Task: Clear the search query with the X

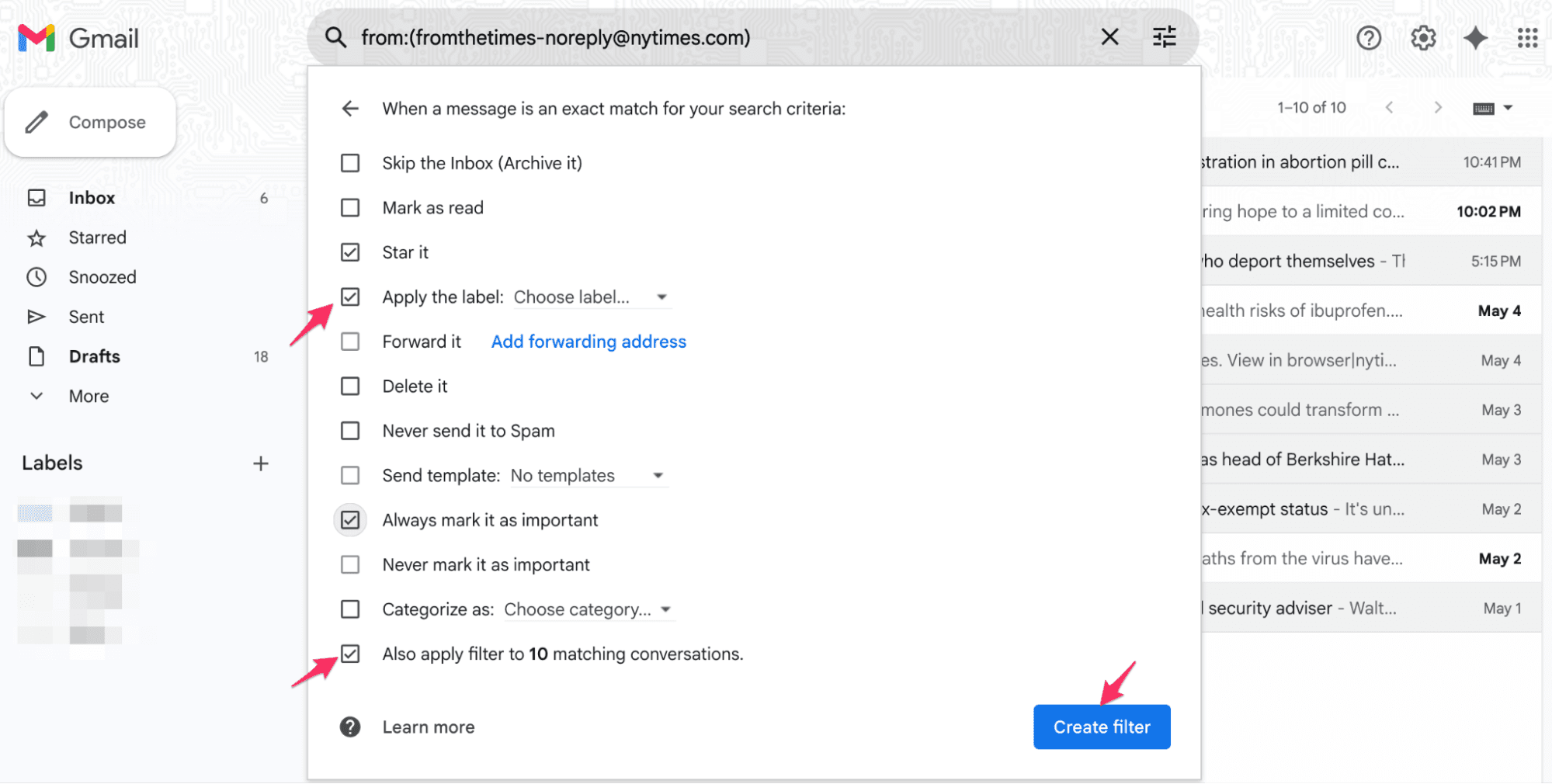Action: click(x=1109, y=36)
